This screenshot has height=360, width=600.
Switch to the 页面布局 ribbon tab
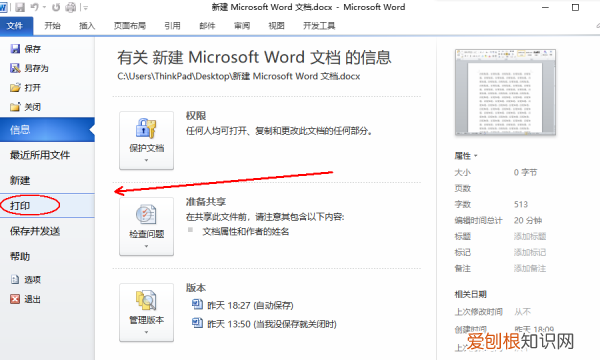click(130, 26)
